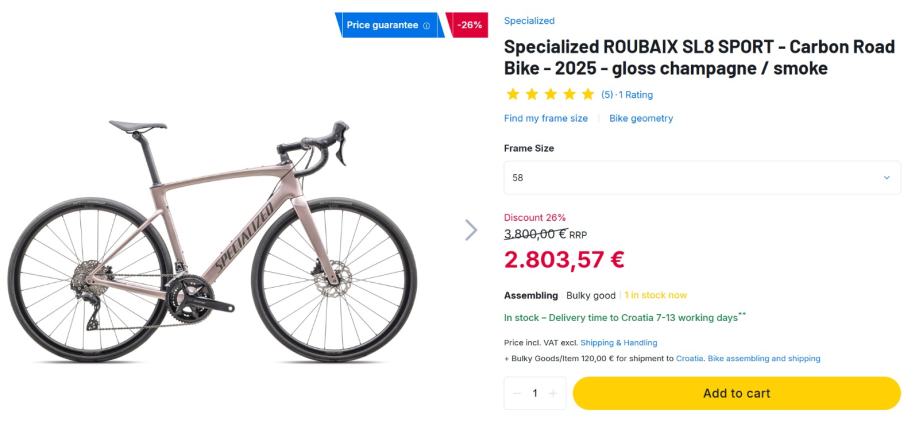The width and height of the screenshot is (919, 422).
Task: Click the info icon on Price guarantee badge
Action: pos(427,25)
